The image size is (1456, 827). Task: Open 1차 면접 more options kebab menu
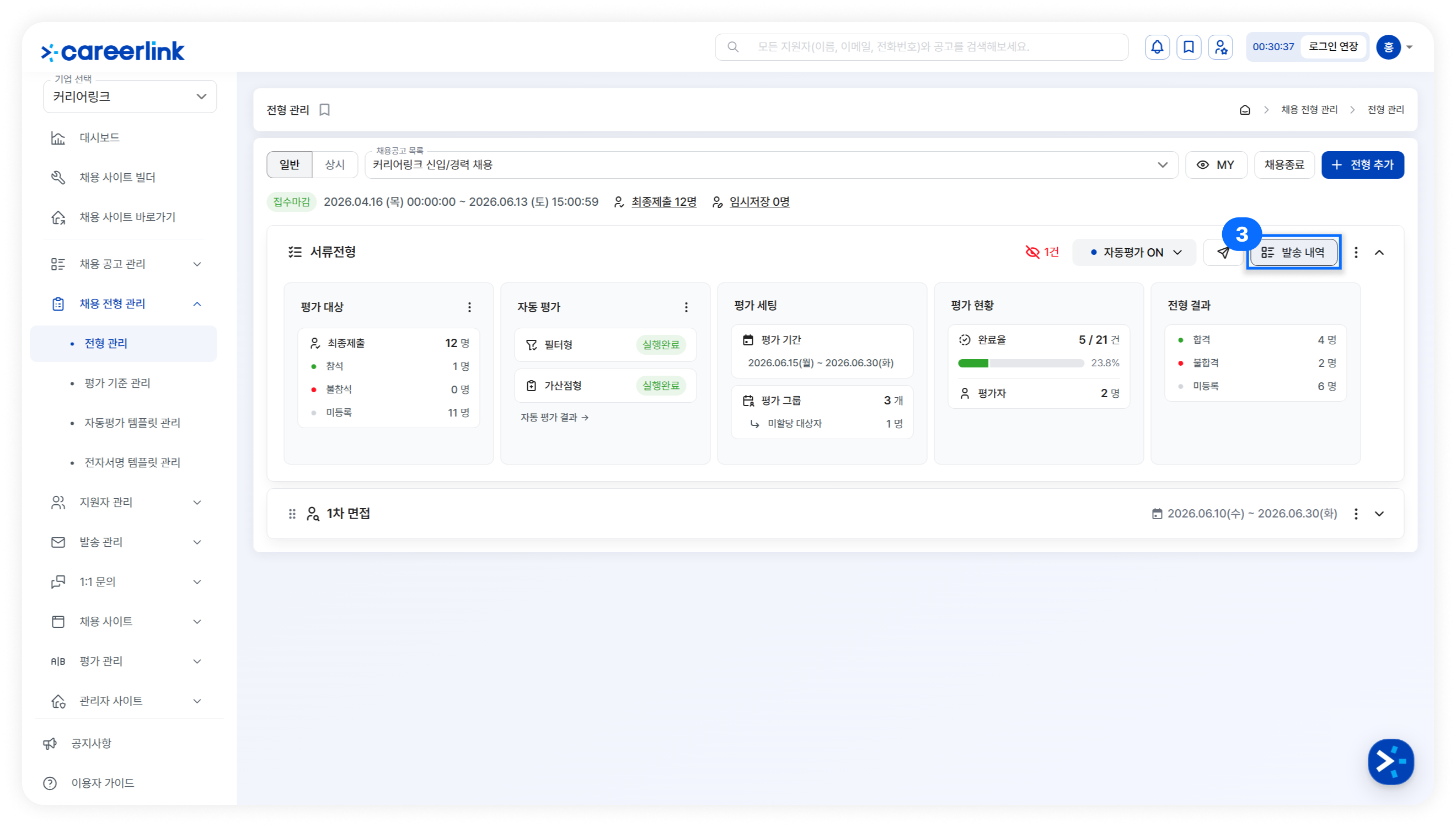(x=1356, y=514)
